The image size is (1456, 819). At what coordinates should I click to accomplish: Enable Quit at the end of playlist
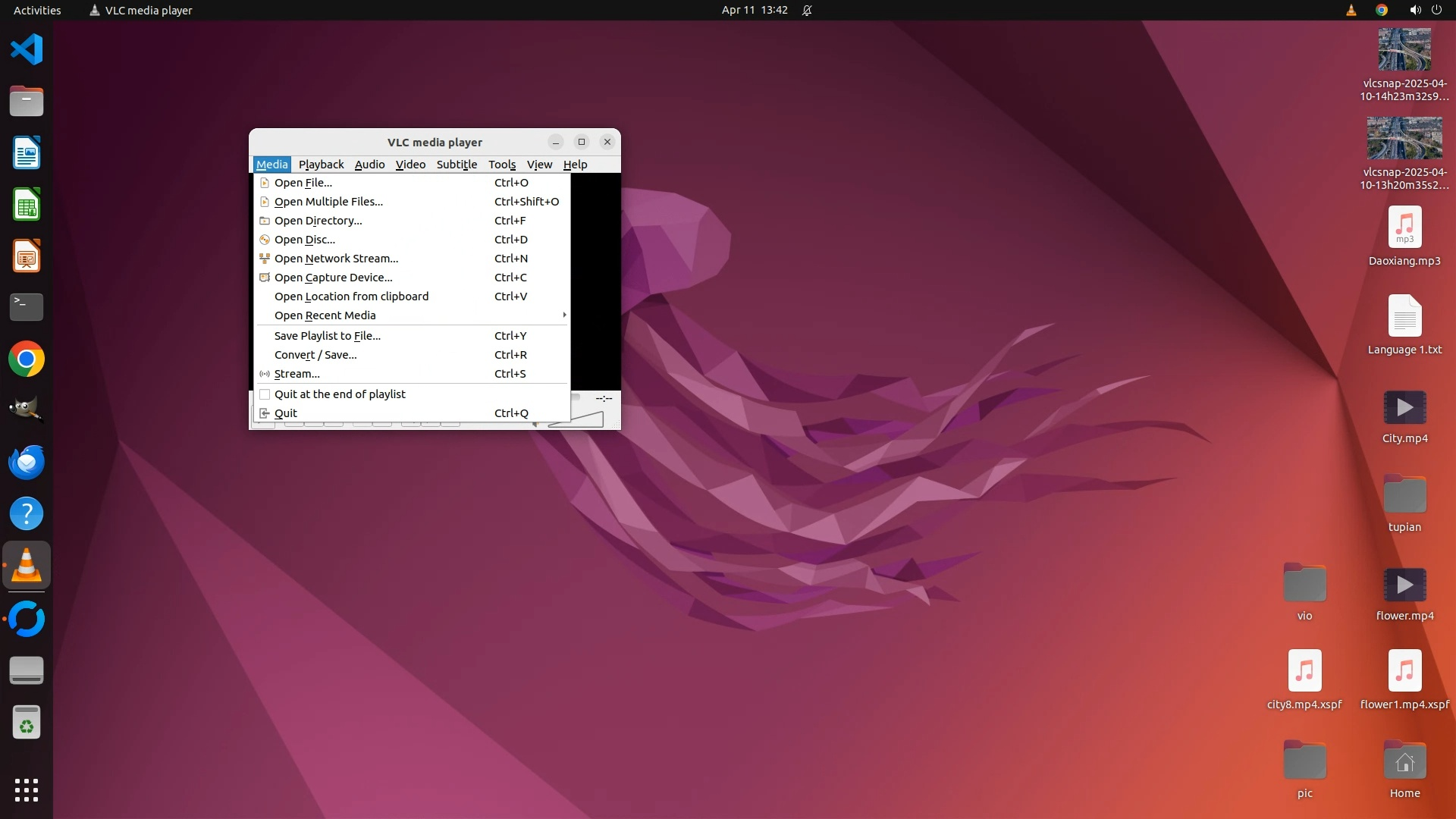pos(340,394)
